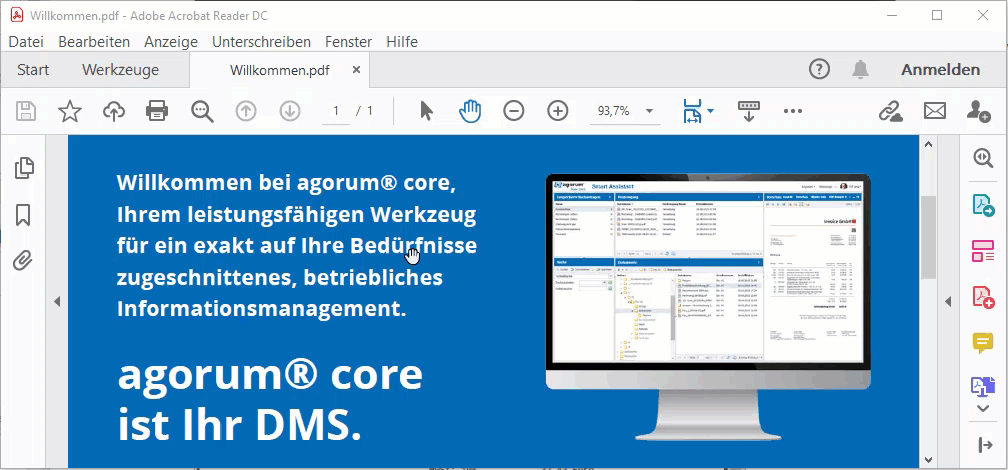Go to previous page arrow icon
Screen dimensions: 1008x470
246,111
